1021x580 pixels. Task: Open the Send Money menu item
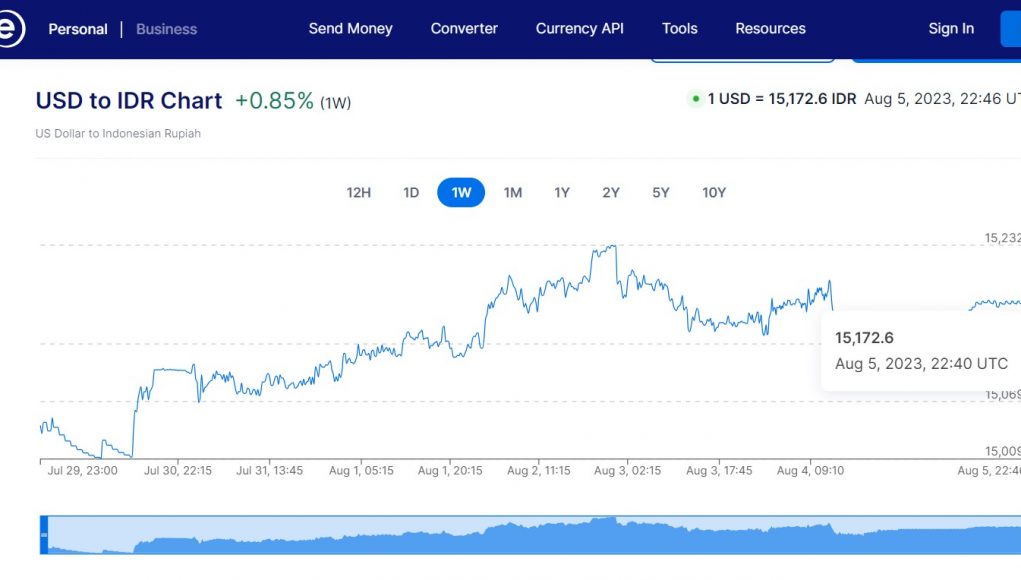[350, 28]
